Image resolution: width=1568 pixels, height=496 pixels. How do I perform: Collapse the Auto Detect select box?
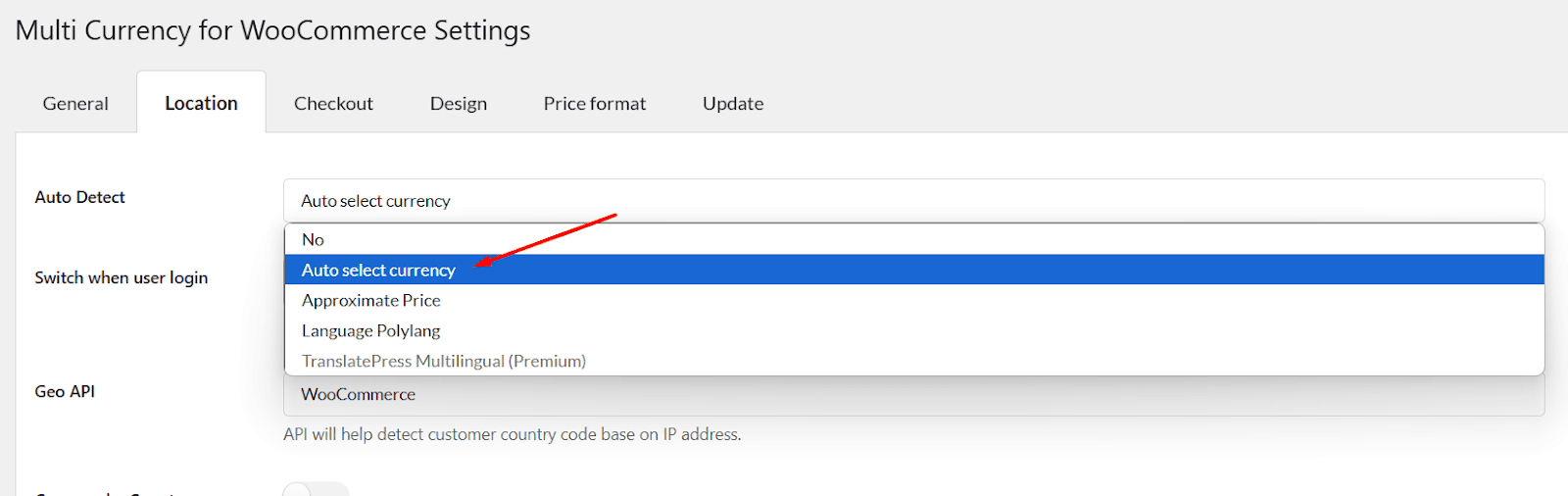913,200
